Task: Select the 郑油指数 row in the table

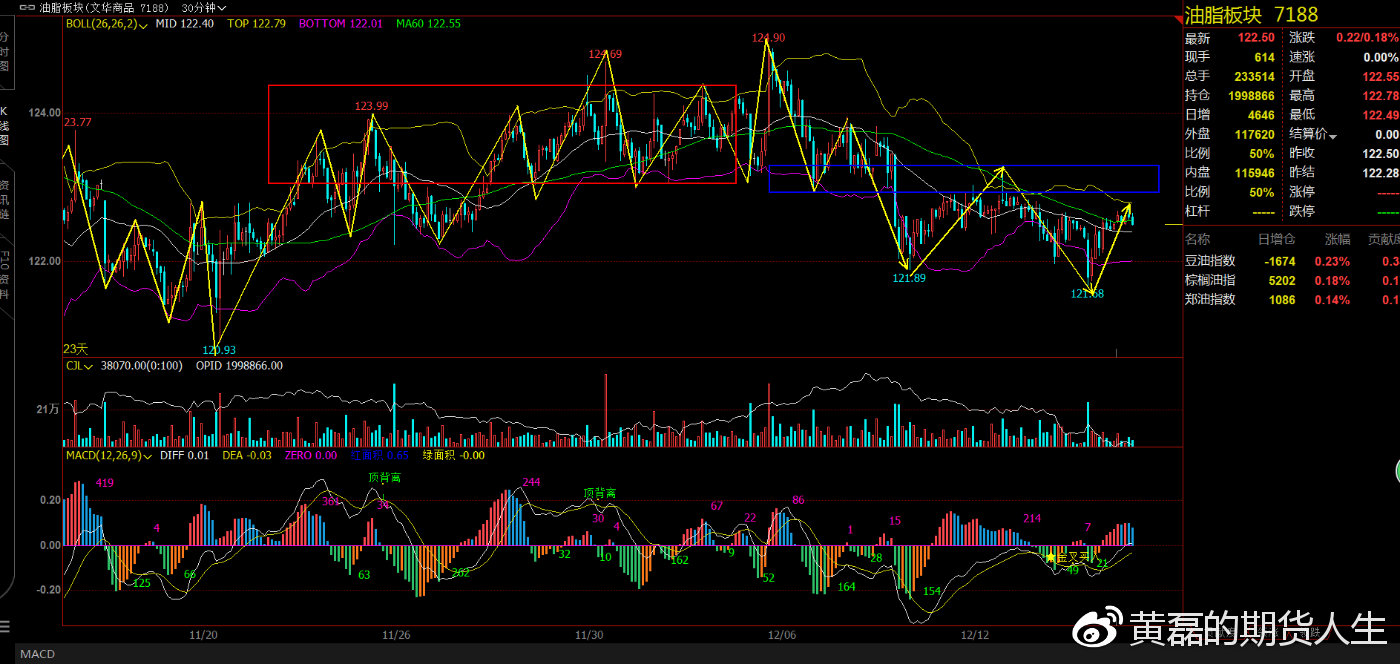Action: 1292,298
